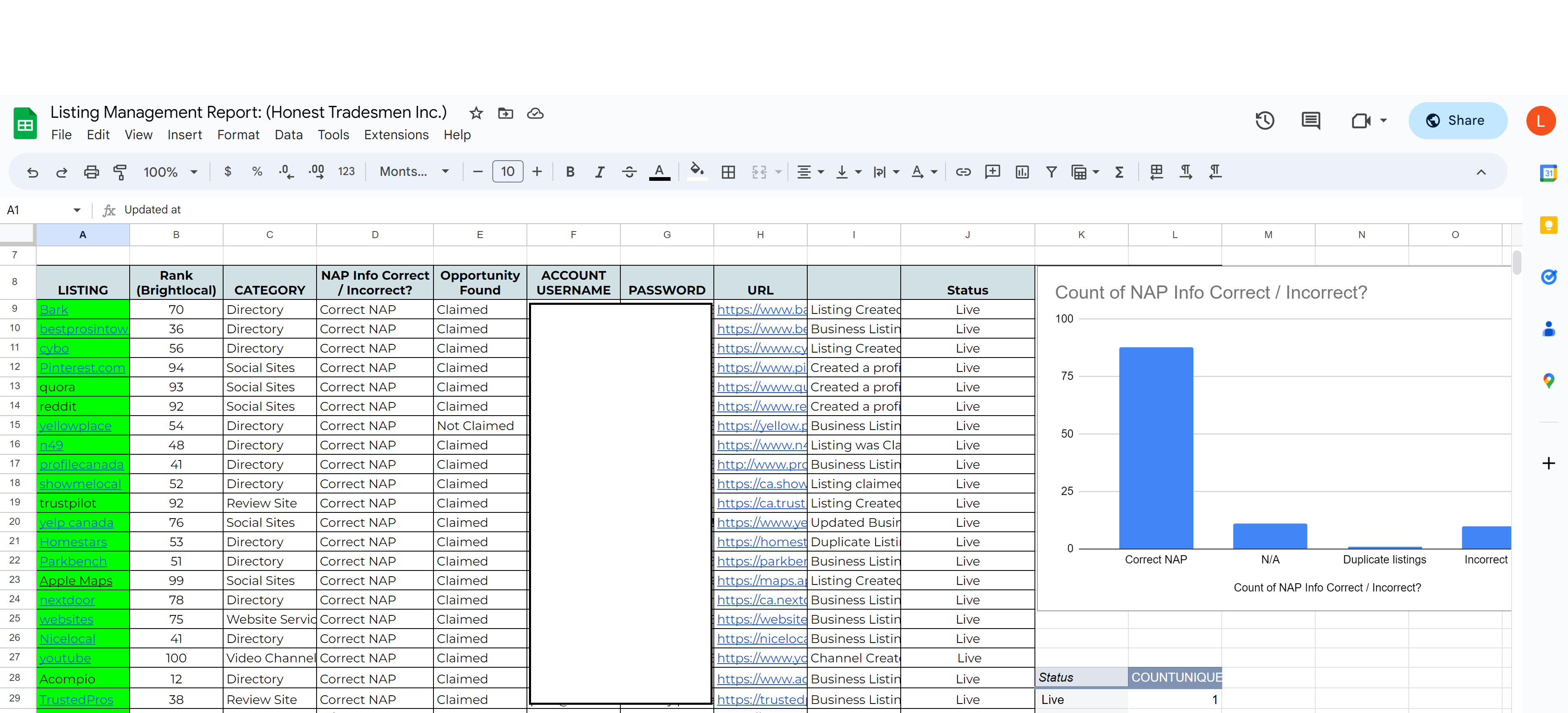1568x713 pixels.
Task: Click the Insert chart icon
Action: pyautogui.click(x=1022, y=172)
